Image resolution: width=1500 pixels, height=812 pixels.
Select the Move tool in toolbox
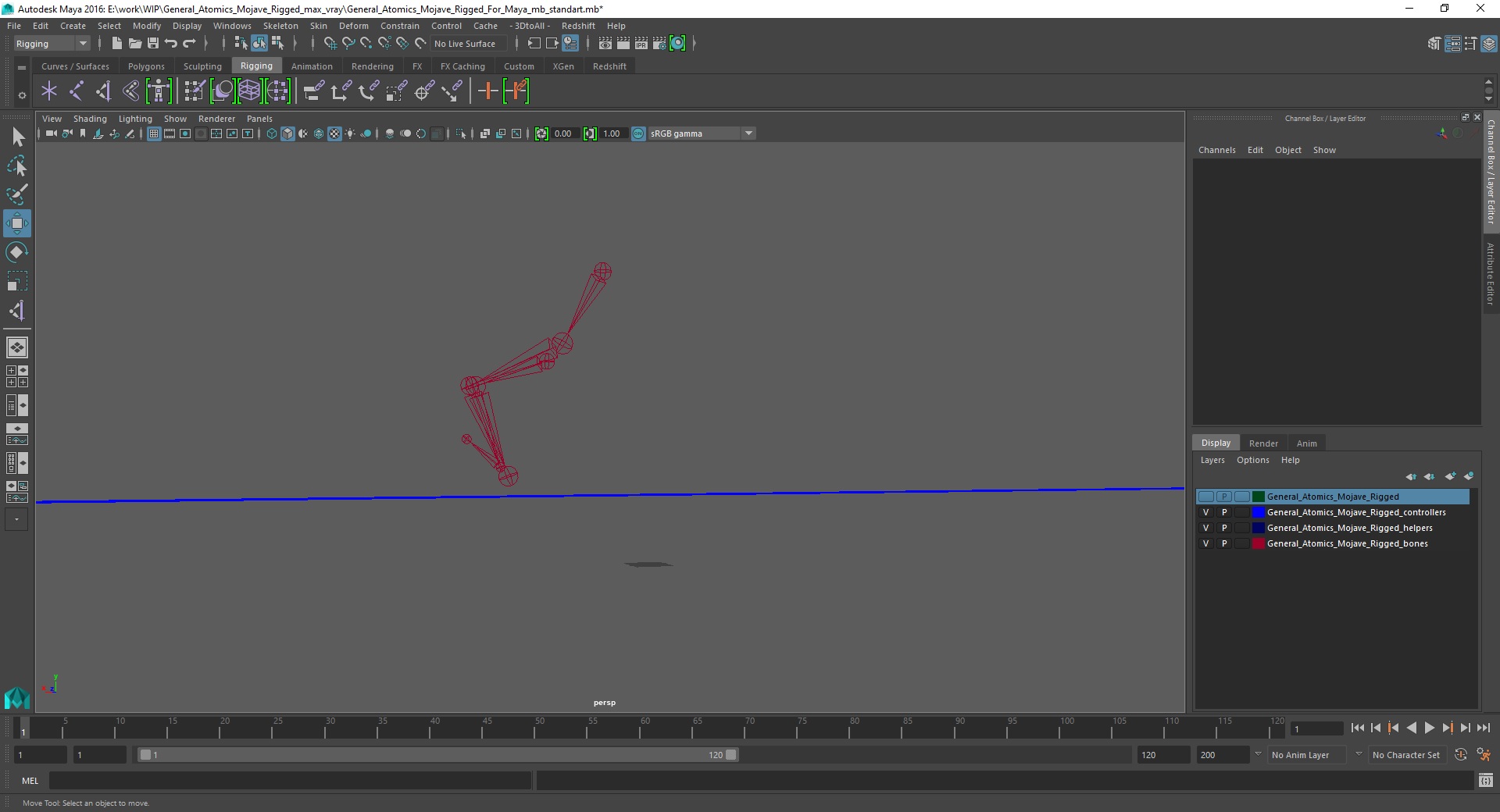pyautogui.click(x=17, y=223)
